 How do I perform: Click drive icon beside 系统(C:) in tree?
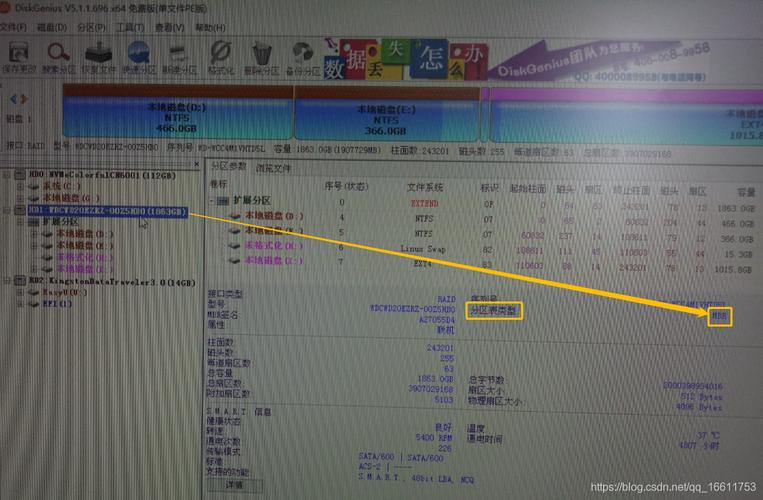pos(34,186)
